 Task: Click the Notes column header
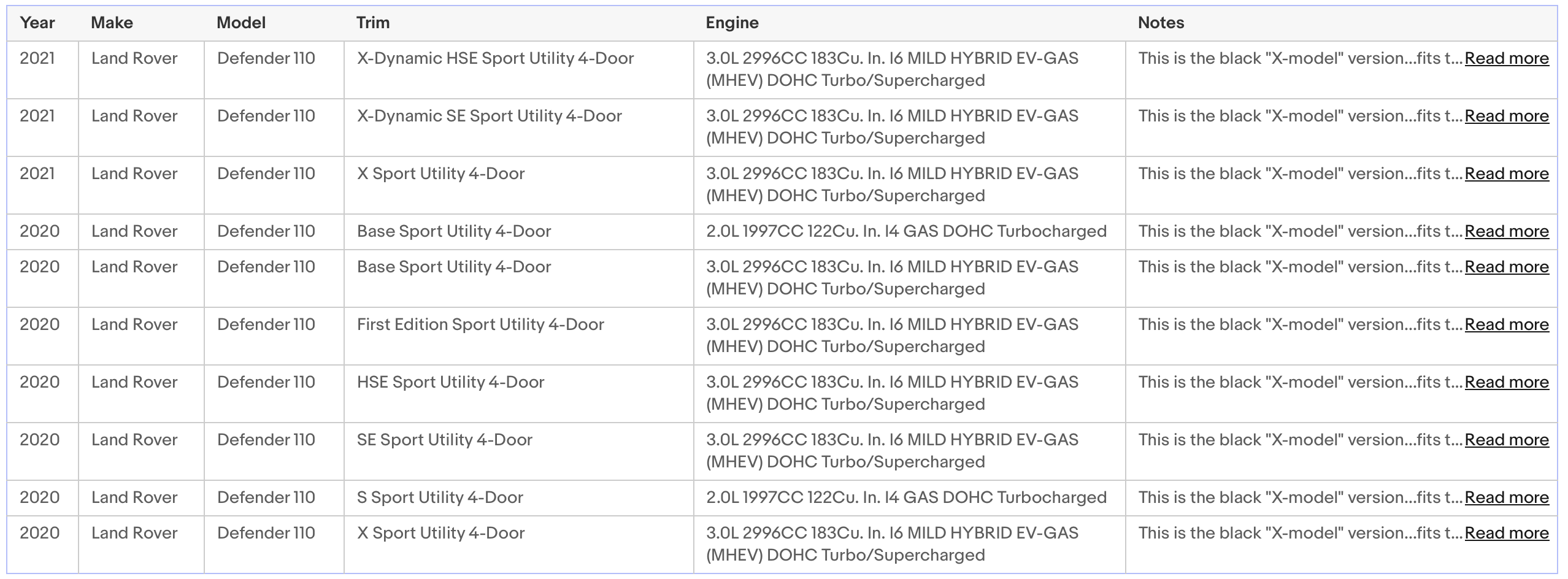[1161, 23]
